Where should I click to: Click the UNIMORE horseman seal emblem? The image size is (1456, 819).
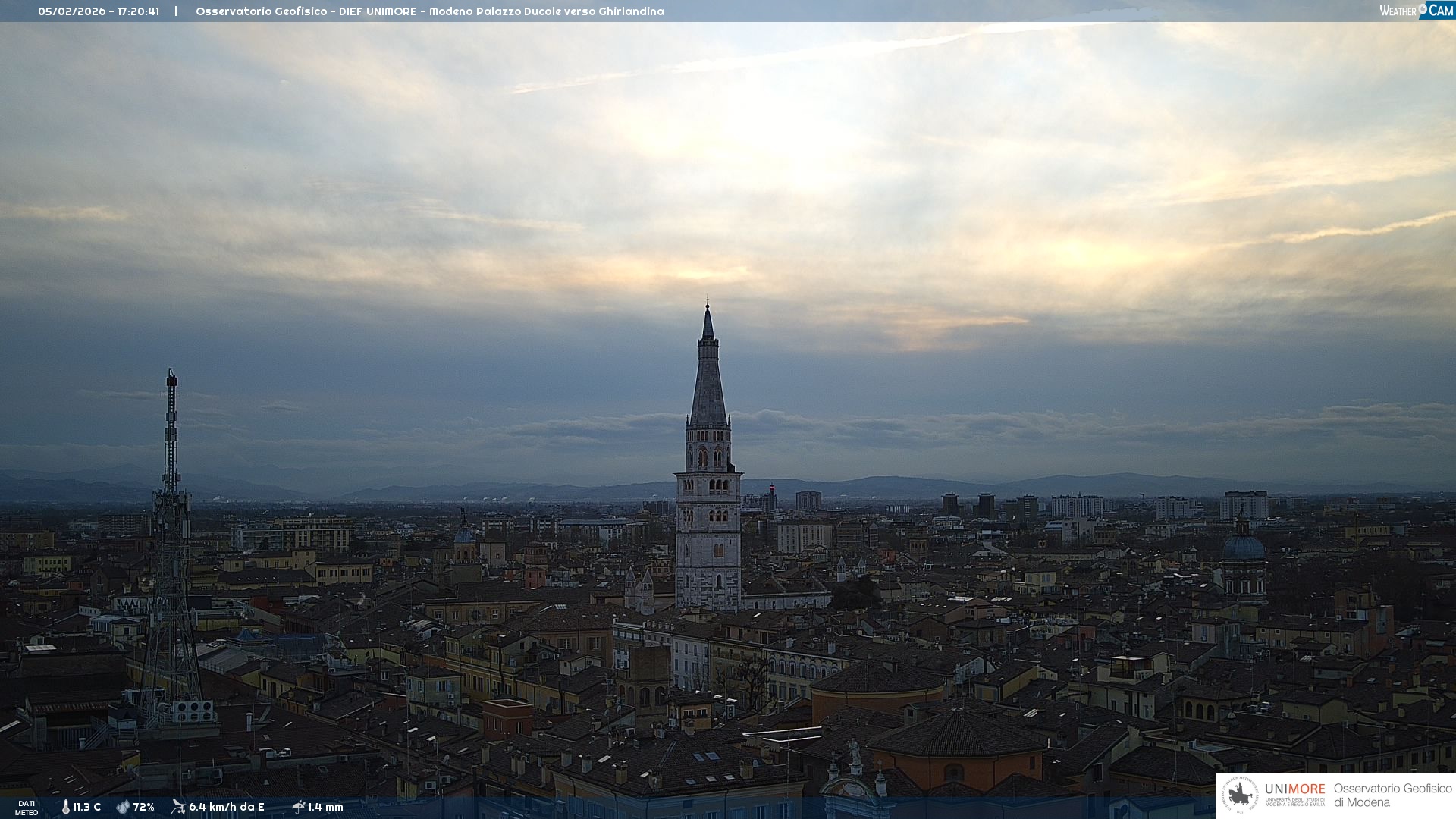(x=1240, y=795)
